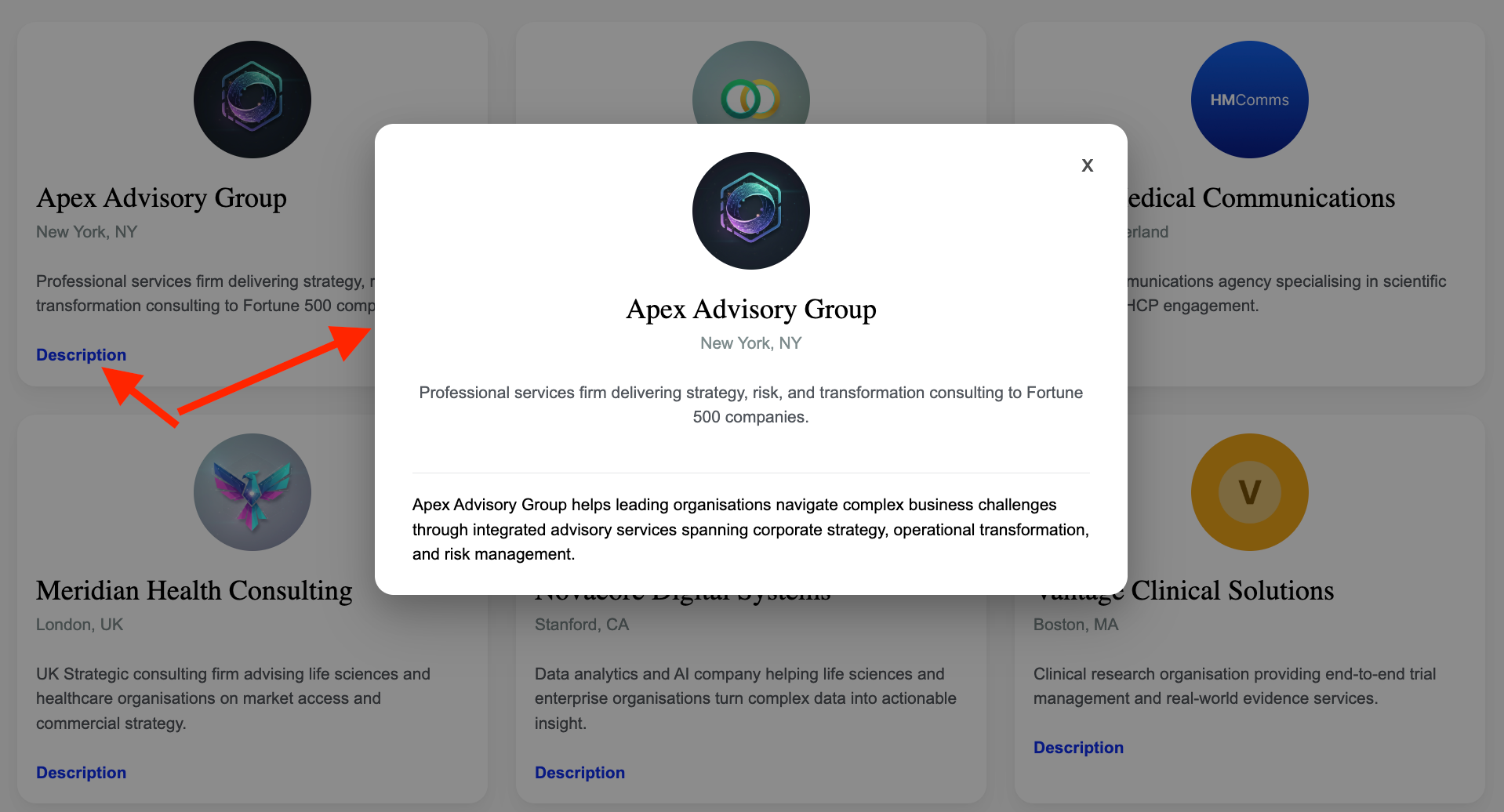
Task: Click the Clinical Solutions card heading
Action: tap(1231, 591)
